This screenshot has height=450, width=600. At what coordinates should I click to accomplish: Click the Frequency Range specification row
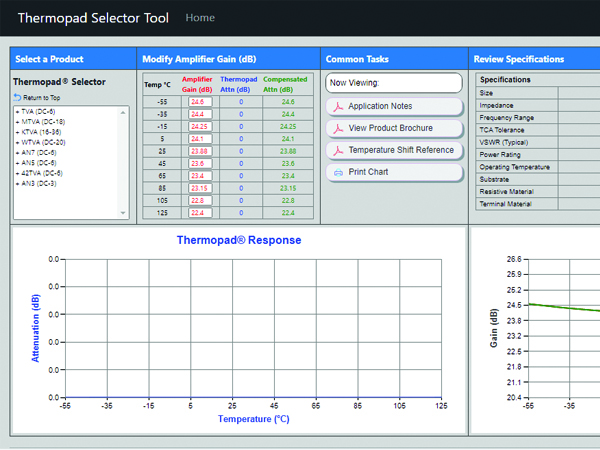[x=538, y=118]
